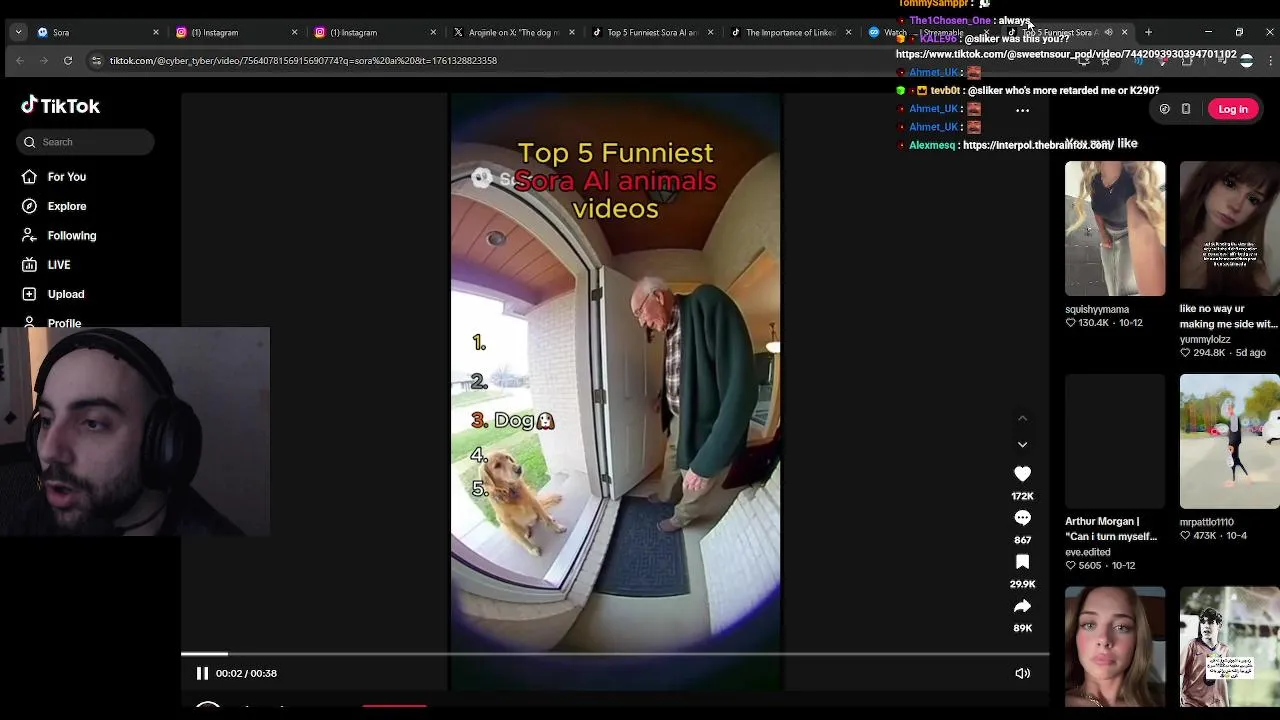Open the Profile page
The height and width of the screenshot is (720, 1280).
64,323
